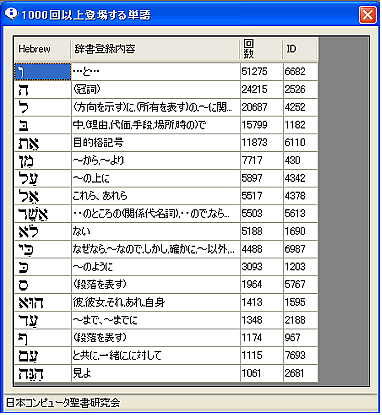382x415 pixels.
Task: Close the 1000回以上登場する単語 window
Action: pos(368,15)
